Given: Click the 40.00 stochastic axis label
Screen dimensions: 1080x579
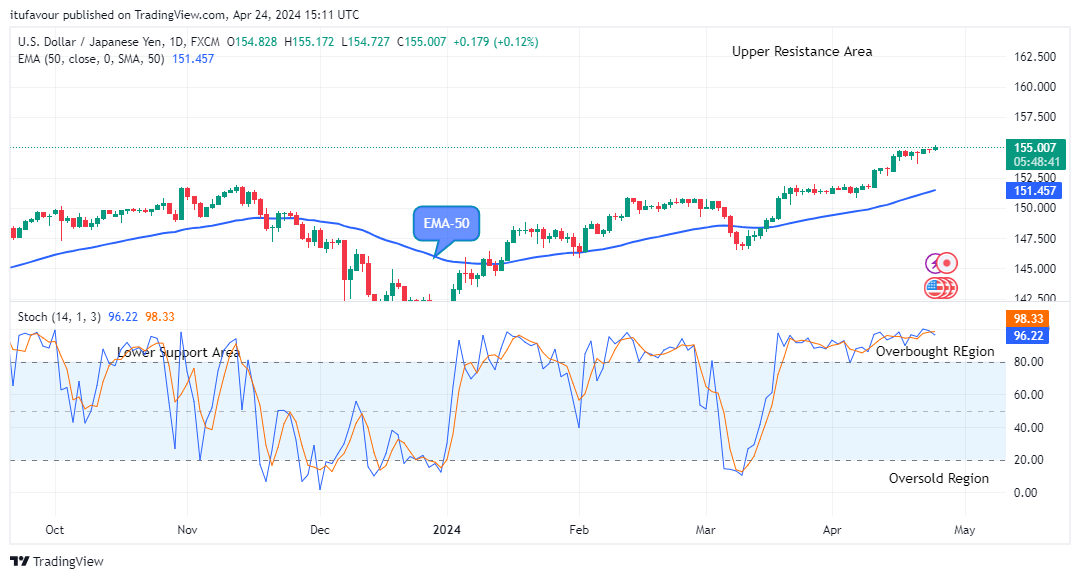Looking at the screenshot, I should coord(1028,428).
